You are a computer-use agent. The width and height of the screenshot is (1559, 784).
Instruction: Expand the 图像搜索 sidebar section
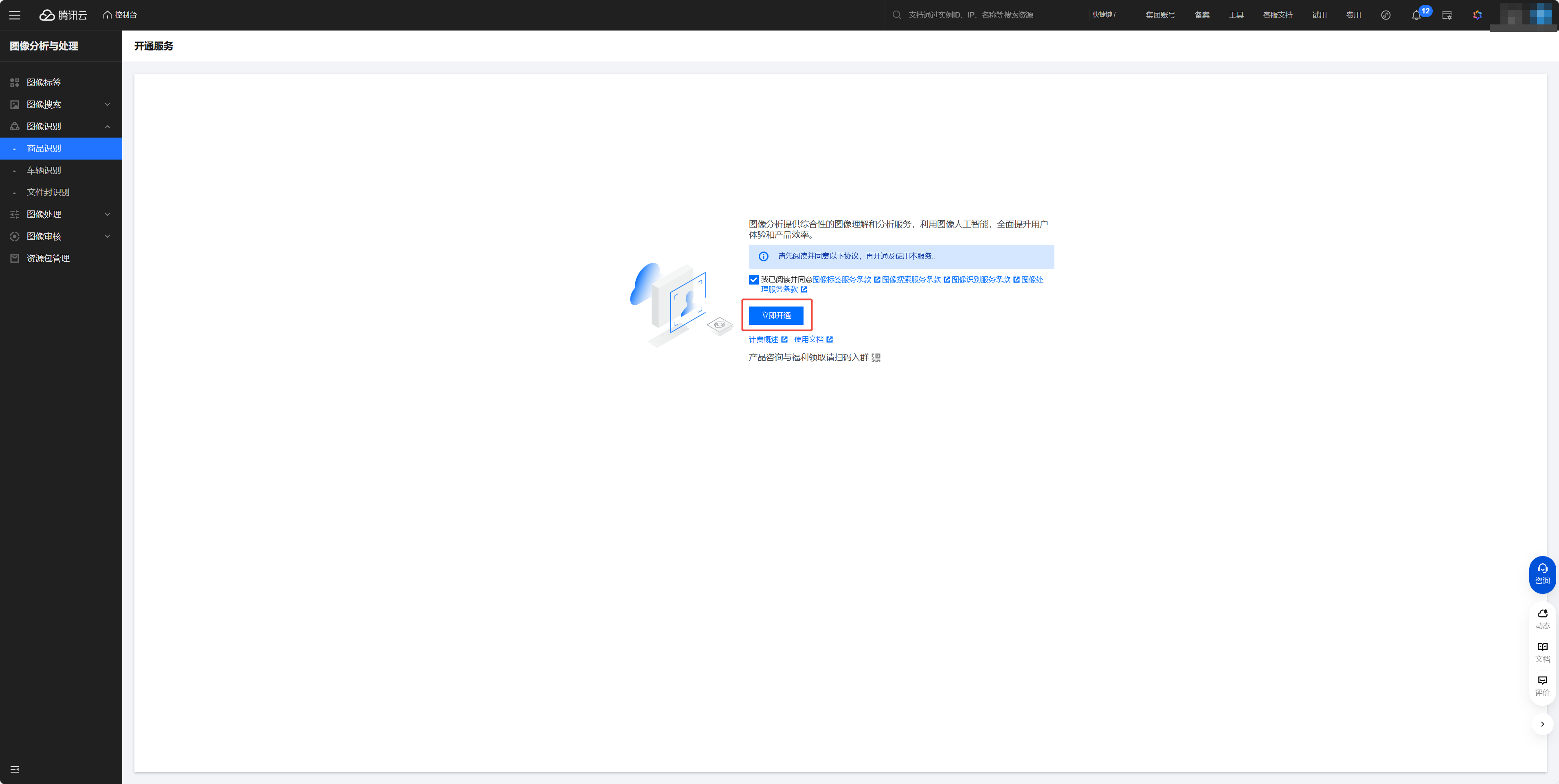click(x=61, y=105)
